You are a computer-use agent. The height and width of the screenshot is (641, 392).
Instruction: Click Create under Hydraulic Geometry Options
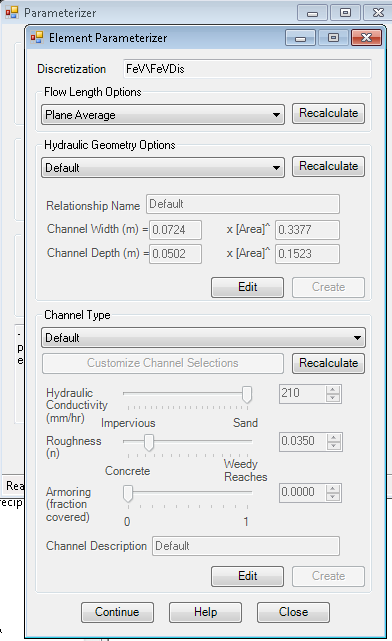pos(328,287)
